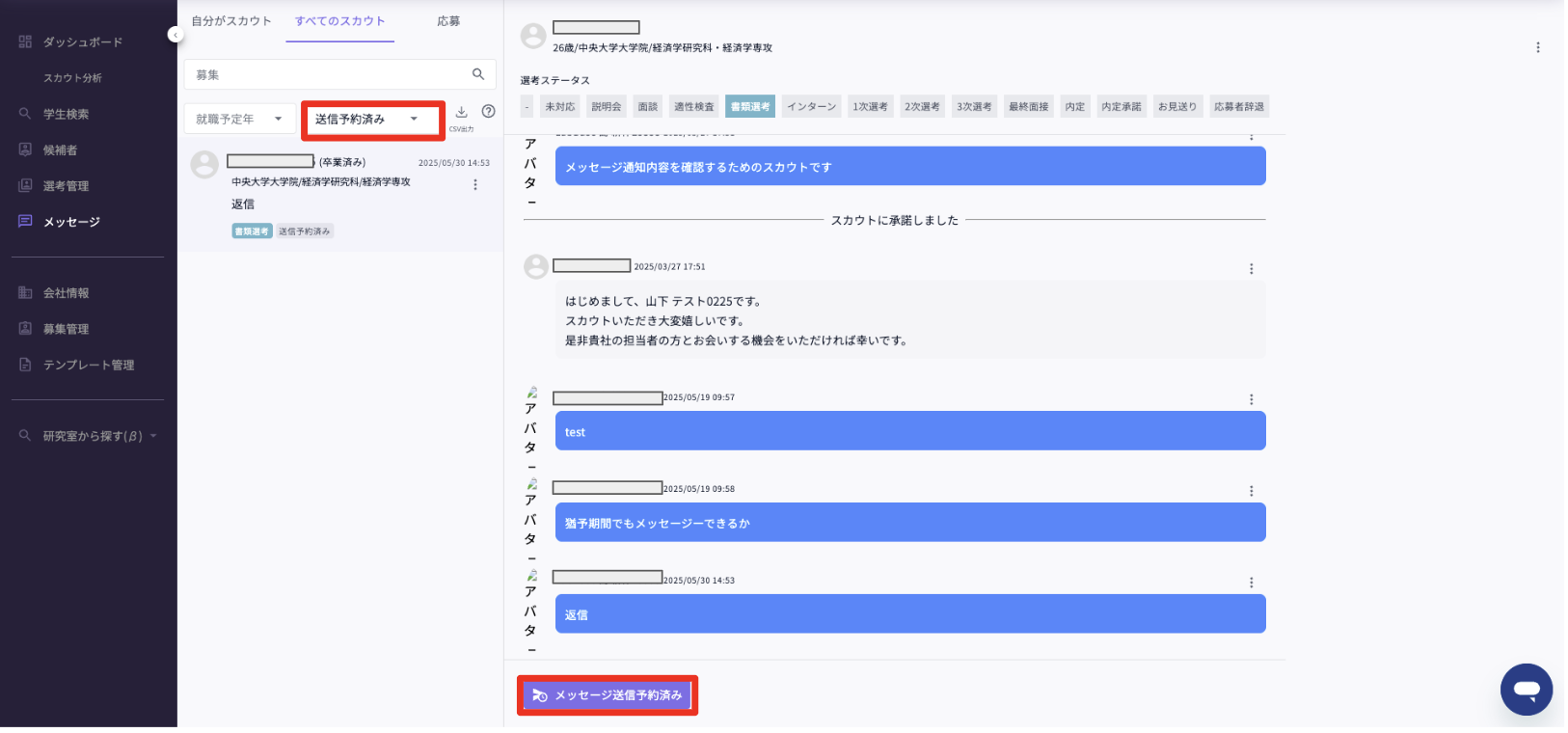This screenshot has height=733, width=1568.
Task: Click the search magnifier icon in 募集 field
Action: click(478, 74)
